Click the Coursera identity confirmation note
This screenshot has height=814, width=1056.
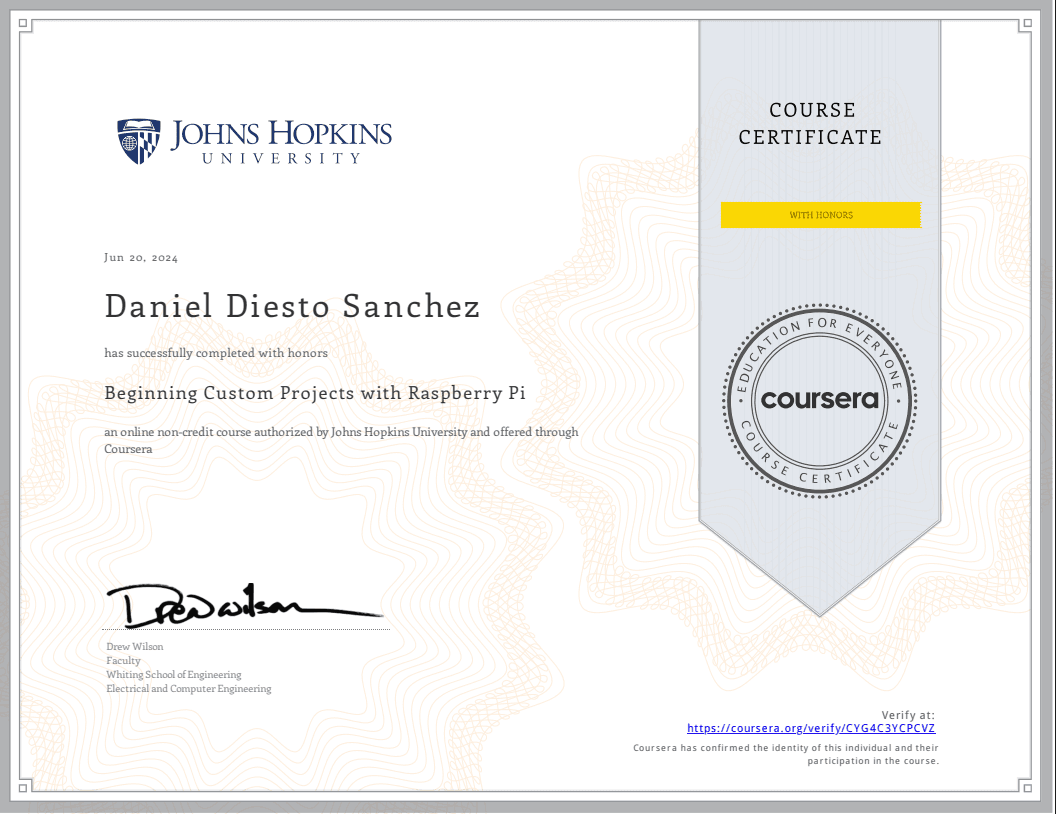[x=786, y=754]
